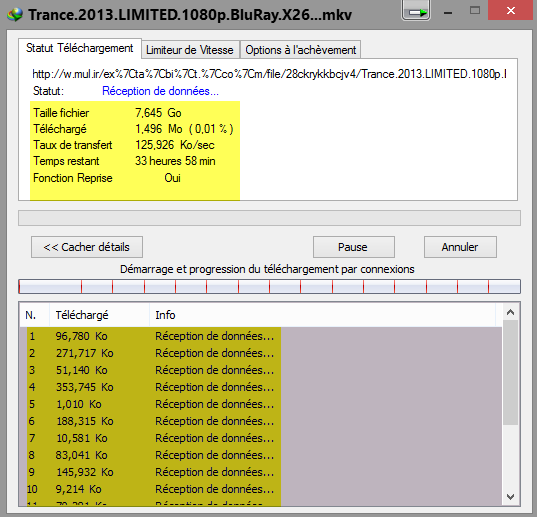Click remaining time 33 heures 58 min
Viewport: 537px width, 517px height.
175,161
